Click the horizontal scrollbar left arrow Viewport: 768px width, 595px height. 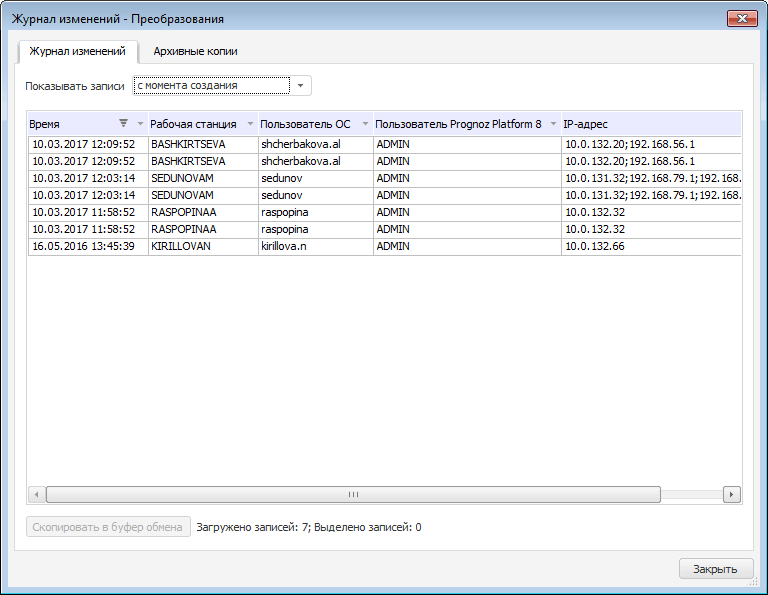[x=36, y=494]
